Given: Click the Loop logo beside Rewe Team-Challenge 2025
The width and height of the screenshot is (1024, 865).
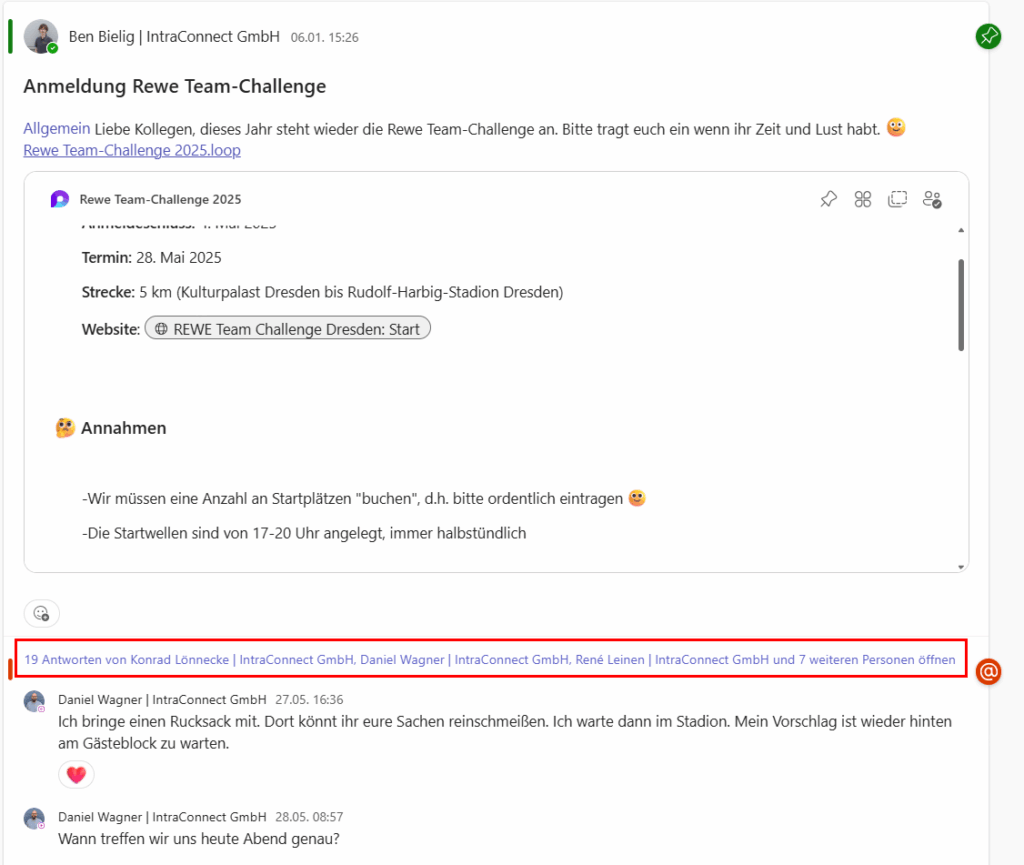Looking at the screenshot, I should tap(60, 199).
